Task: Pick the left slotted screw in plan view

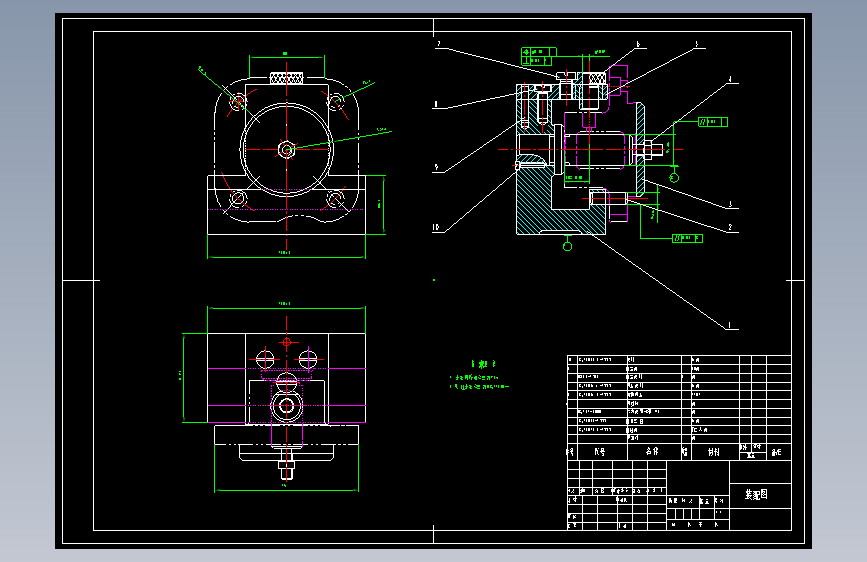Action: 265,360
